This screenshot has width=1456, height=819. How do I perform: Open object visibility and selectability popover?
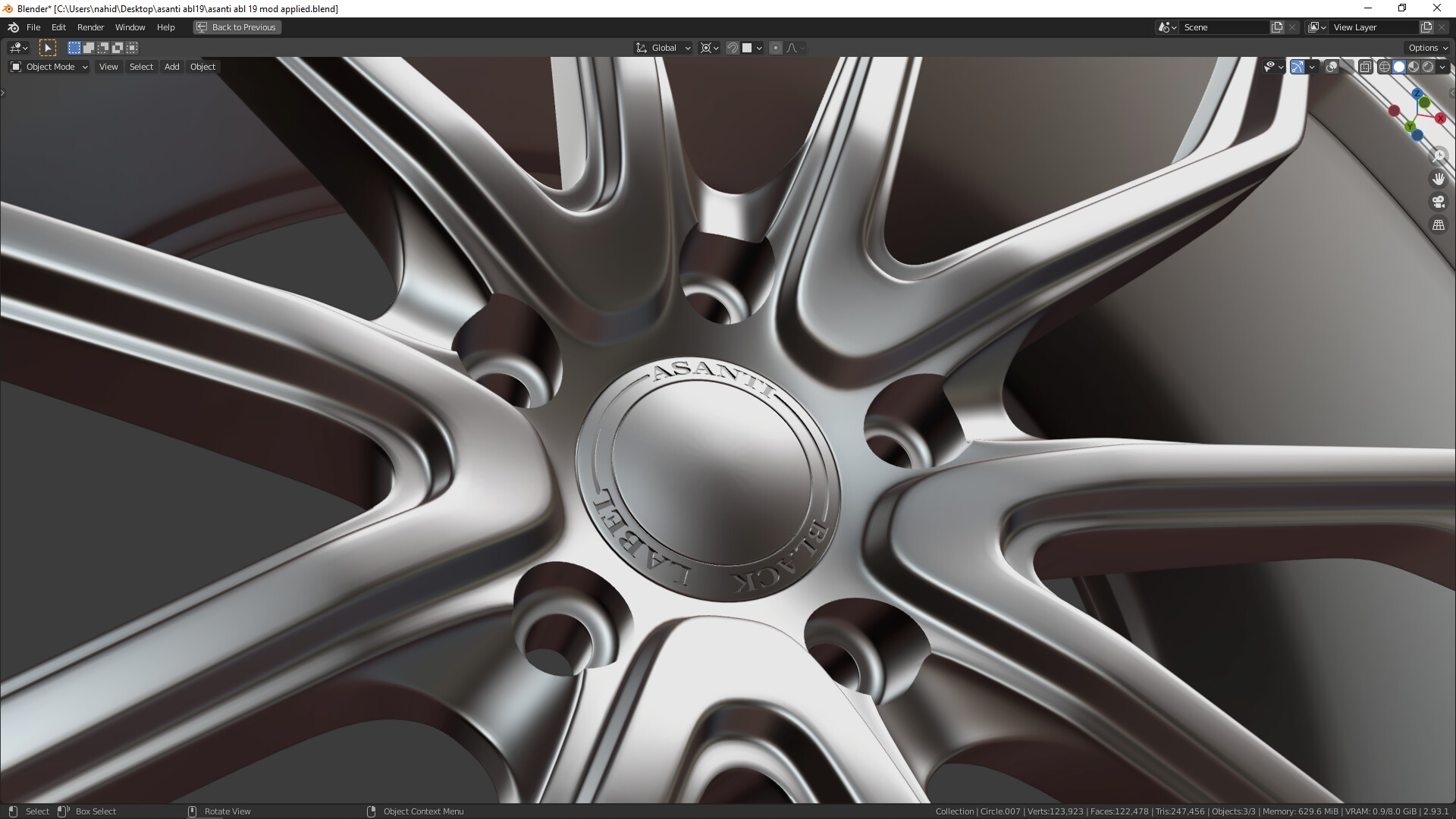[x=1273, y=67]
